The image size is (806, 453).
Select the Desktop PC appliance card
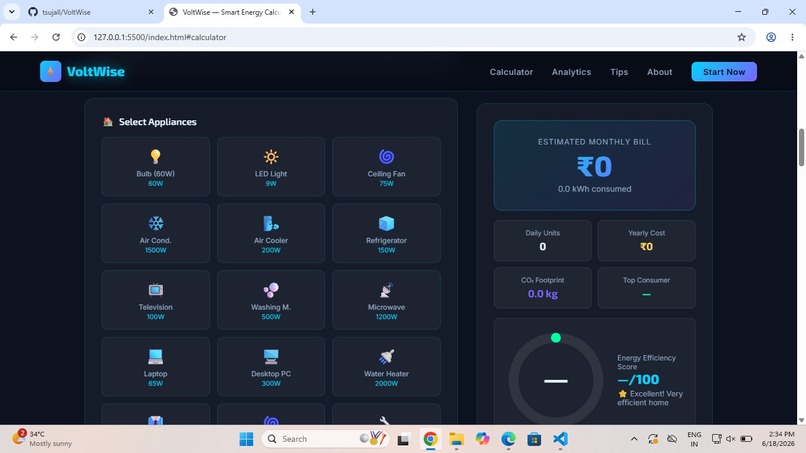271,367
